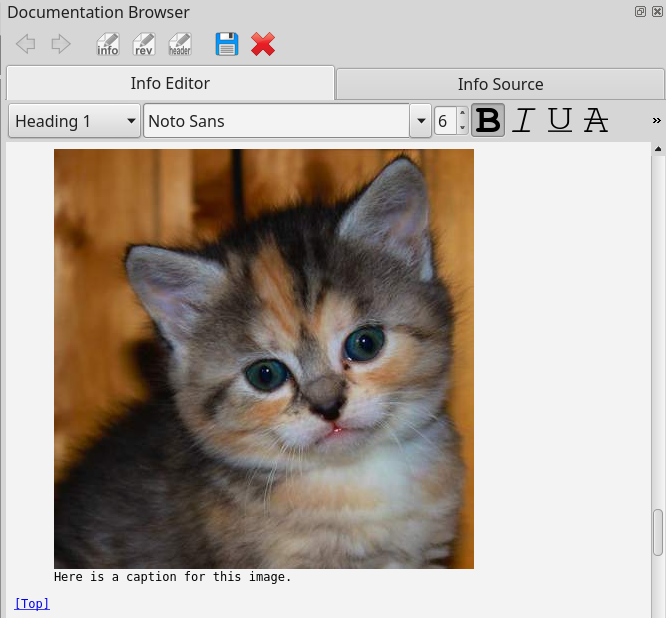Toggle bold formatting
666x618 pixels.
(488, 120)
